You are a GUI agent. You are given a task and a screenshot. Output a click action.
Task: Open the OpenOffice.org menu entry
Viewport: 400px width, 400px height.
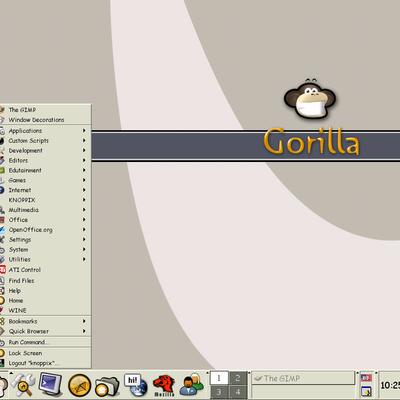[45, 230]
